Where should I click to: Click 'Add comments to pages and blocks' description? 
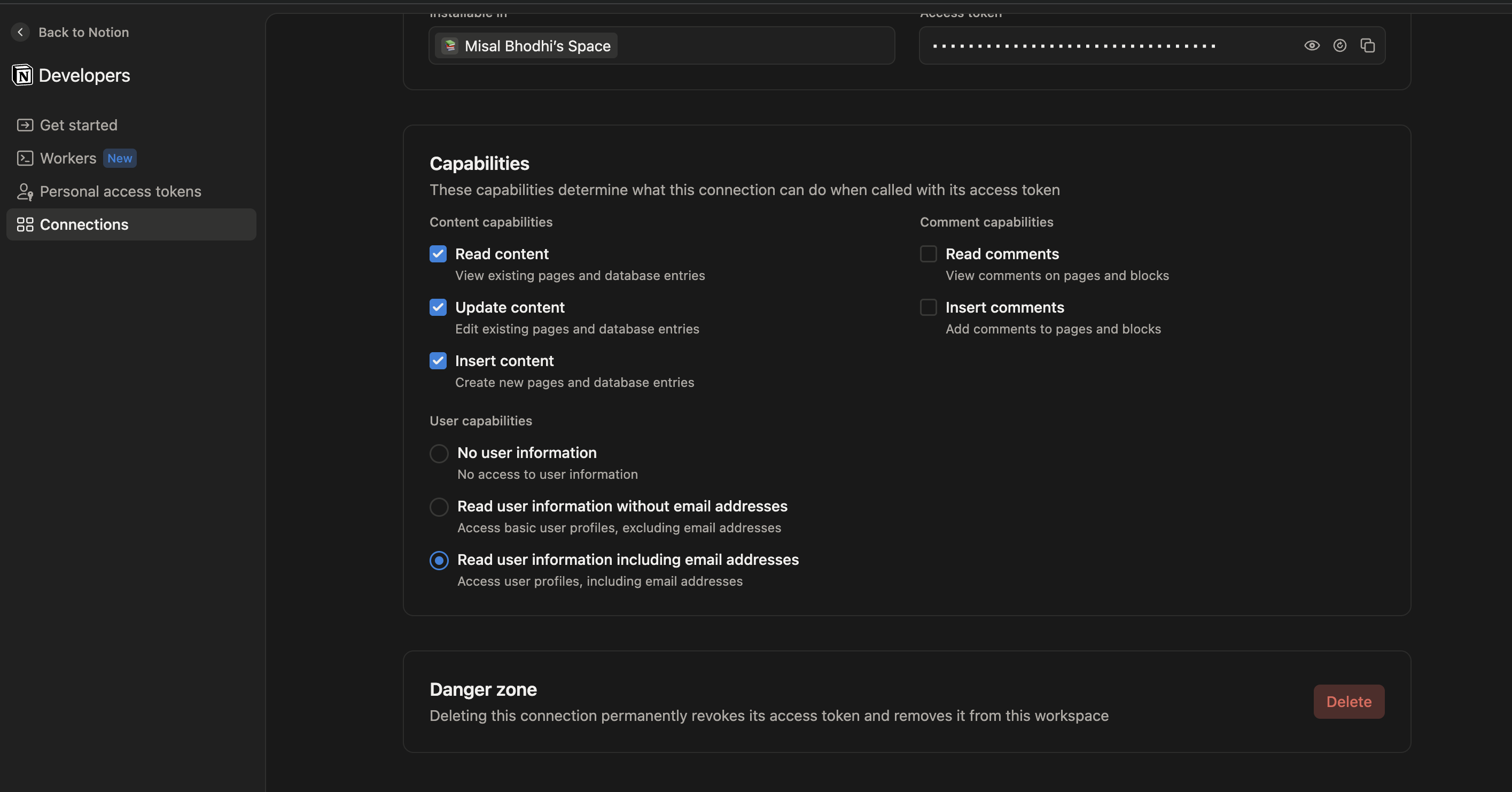1053,329
